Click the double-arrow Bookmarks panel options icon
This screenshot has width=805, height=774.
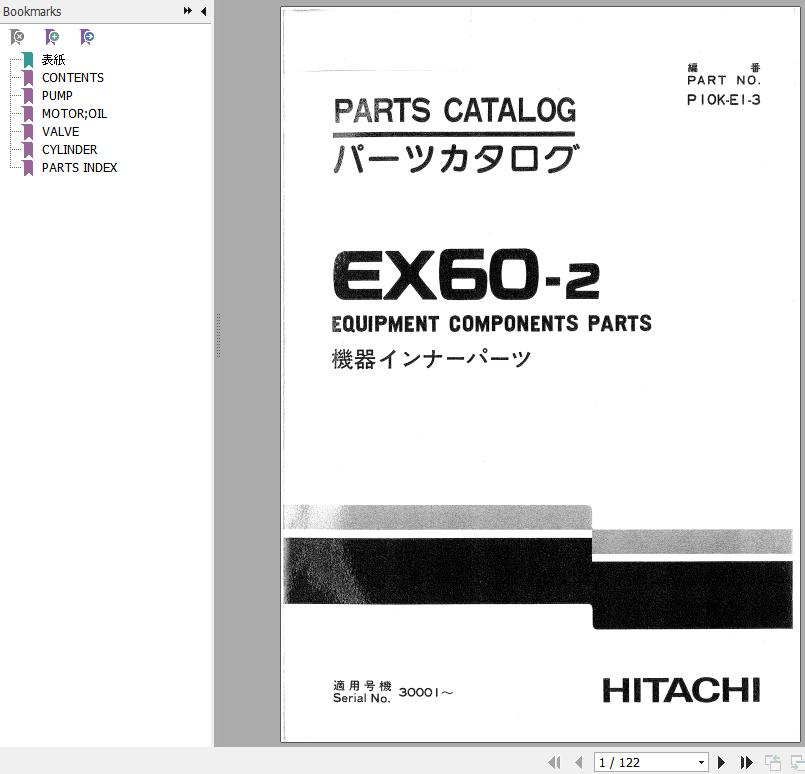click(x=187, y=11)
